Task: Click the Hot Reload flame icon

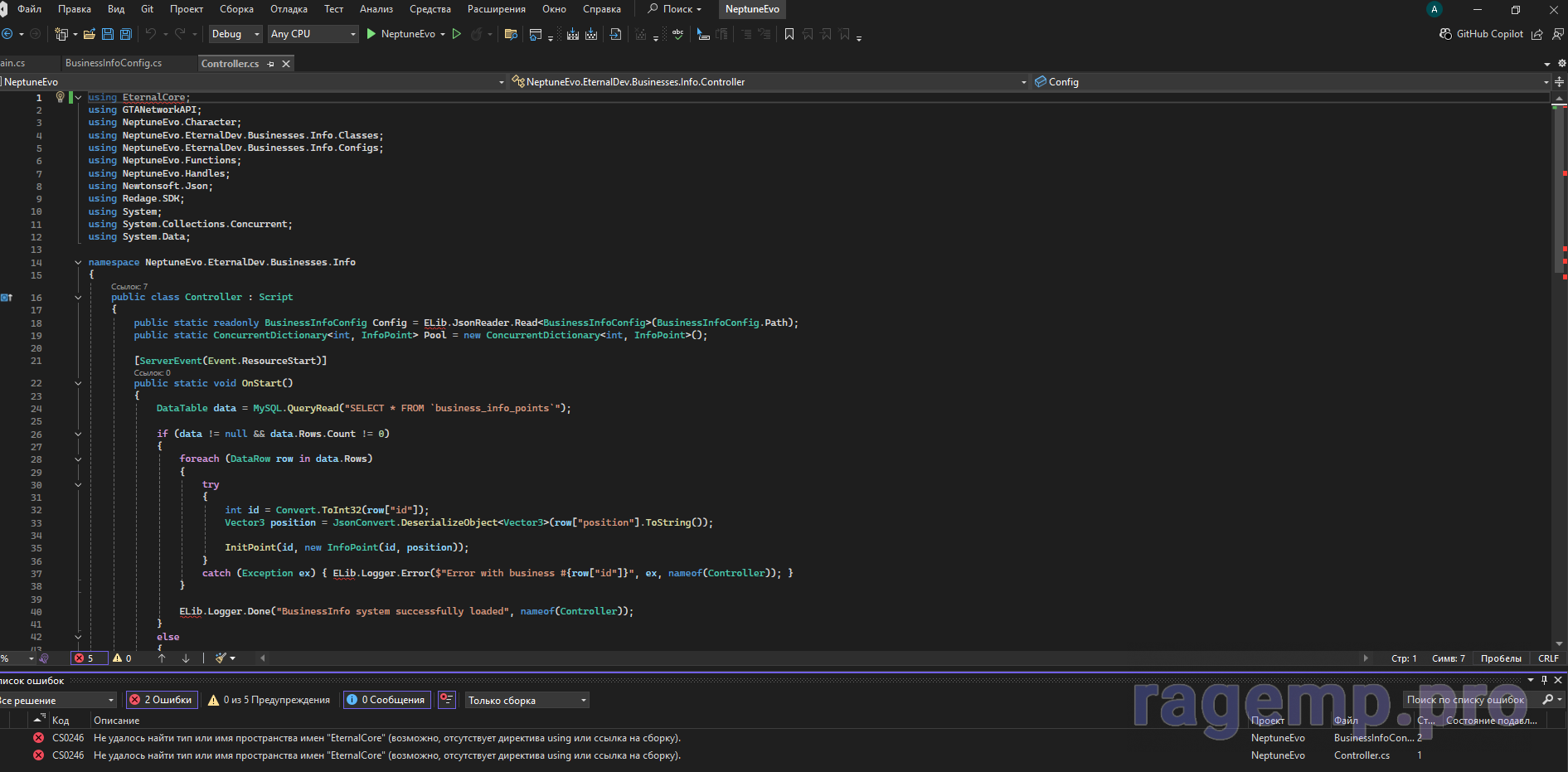Action: pos(476,34)
